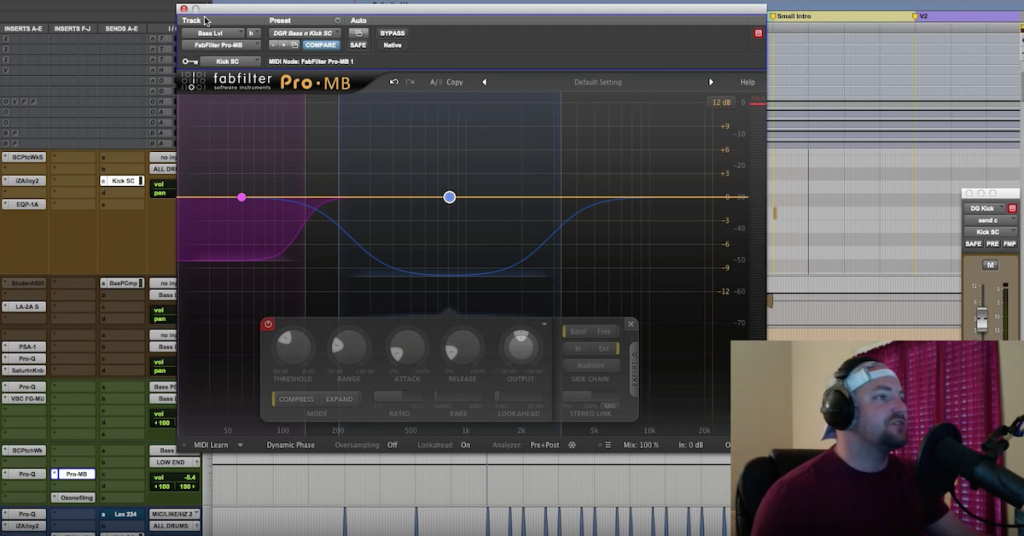Open the Kick SC key input dropdown
The image size is (1024, 536).
tap(230, 61)
